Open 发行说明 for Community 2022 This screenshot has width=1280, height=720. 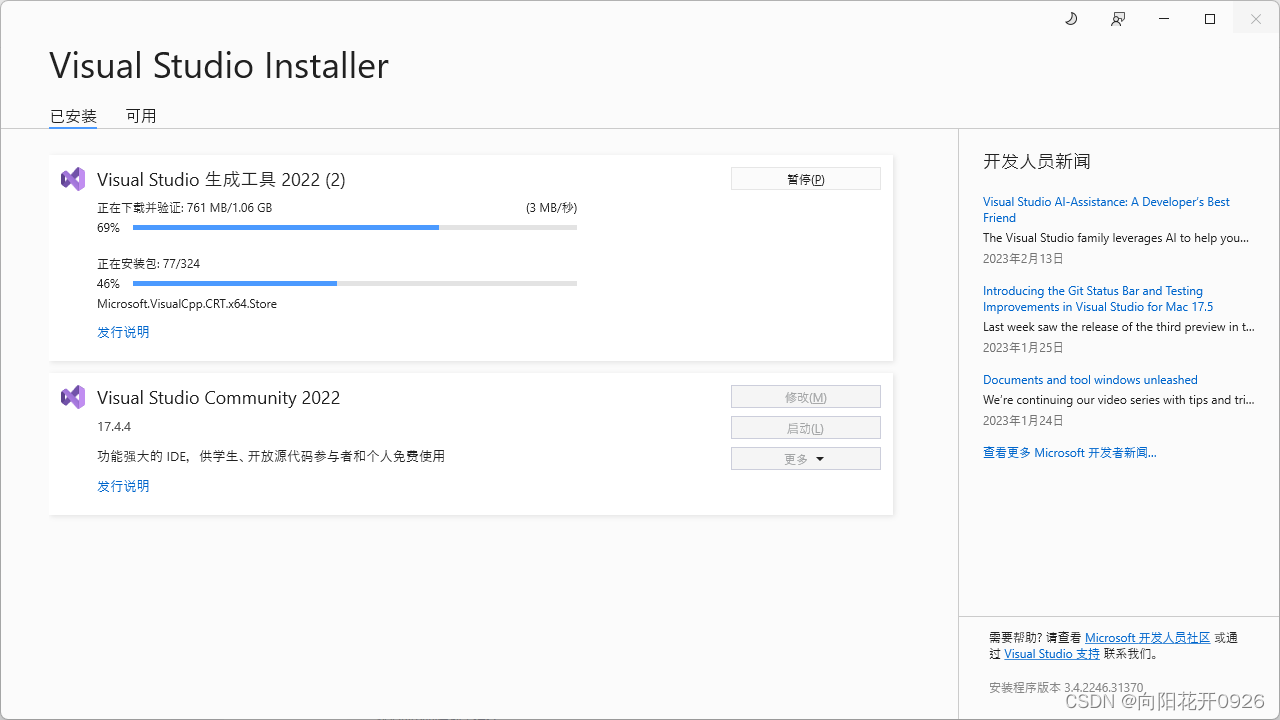(122, 485)
